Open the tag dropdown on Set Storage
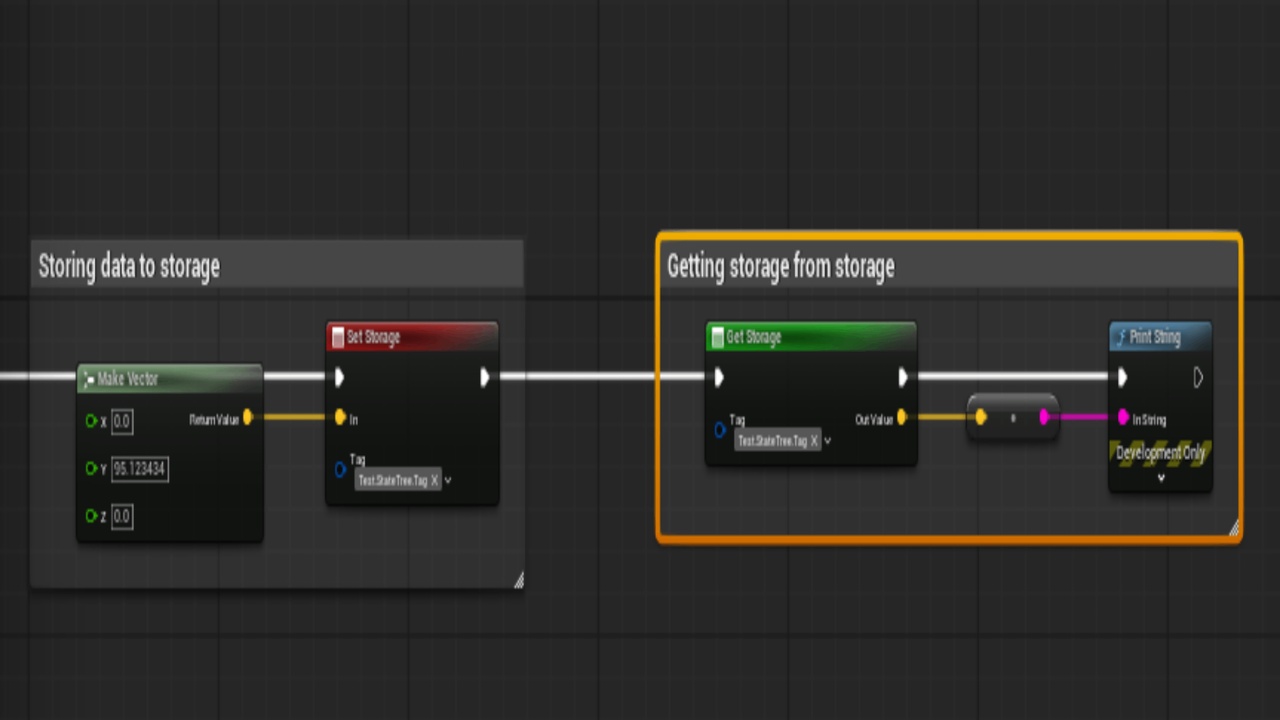Screen dimensions: 1280x720 (x=447, y=481)
